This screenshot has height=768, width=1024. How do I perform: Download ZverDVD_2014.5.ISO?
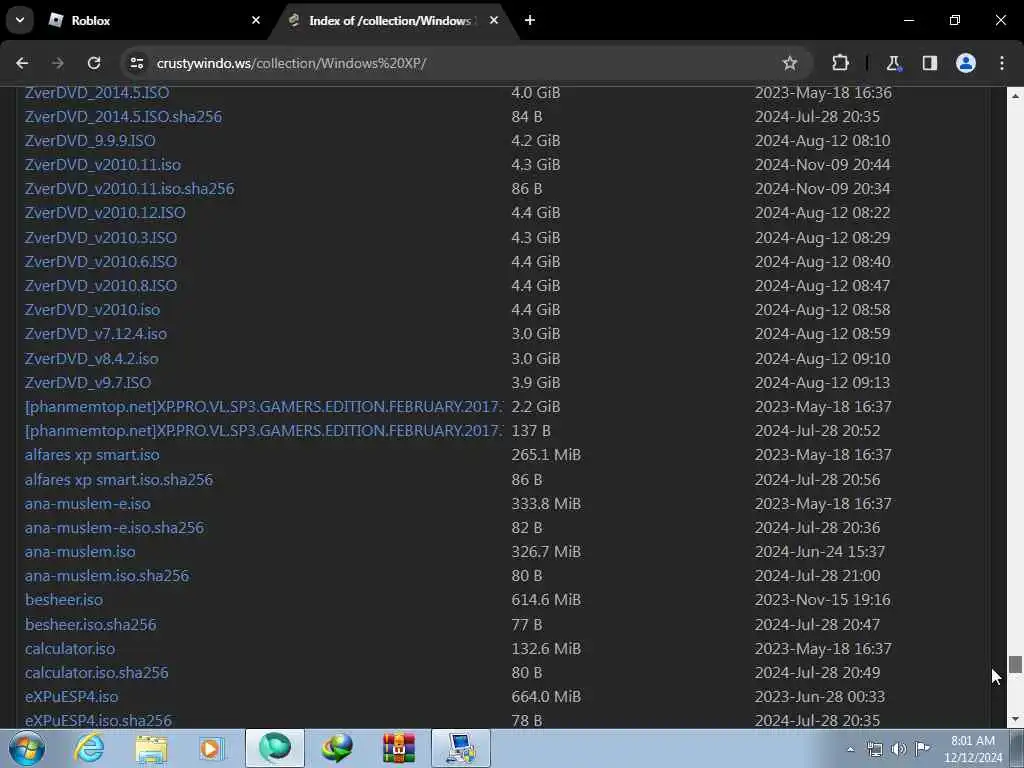click(x=97, y=92)
